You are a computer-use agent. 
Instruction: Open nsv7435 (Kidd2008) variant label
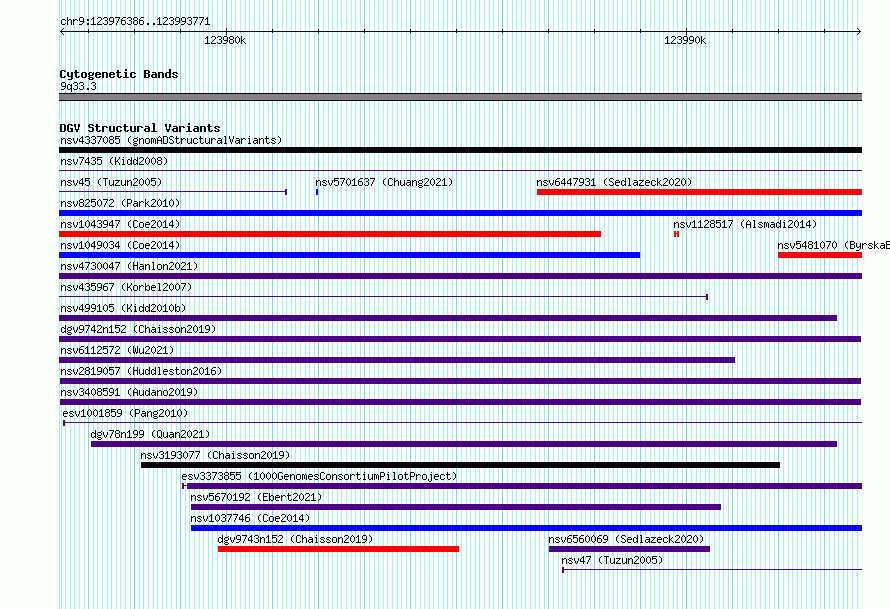coord(114,161)
